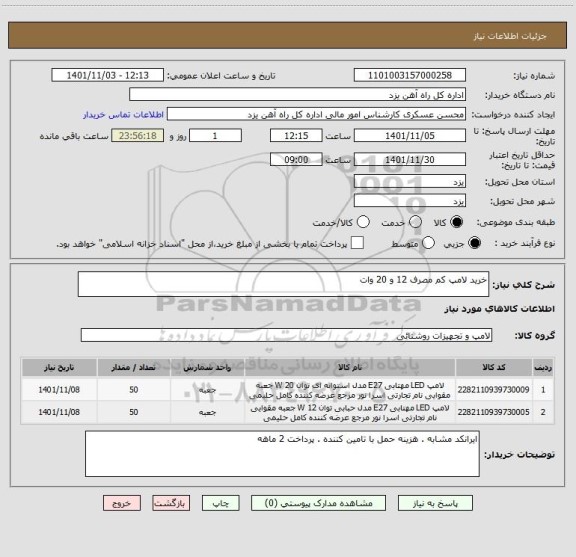Click the public announcement date field 1401/11/03 - 12:13
This screenshot has height=557, width=576.
tap(108, 75)
